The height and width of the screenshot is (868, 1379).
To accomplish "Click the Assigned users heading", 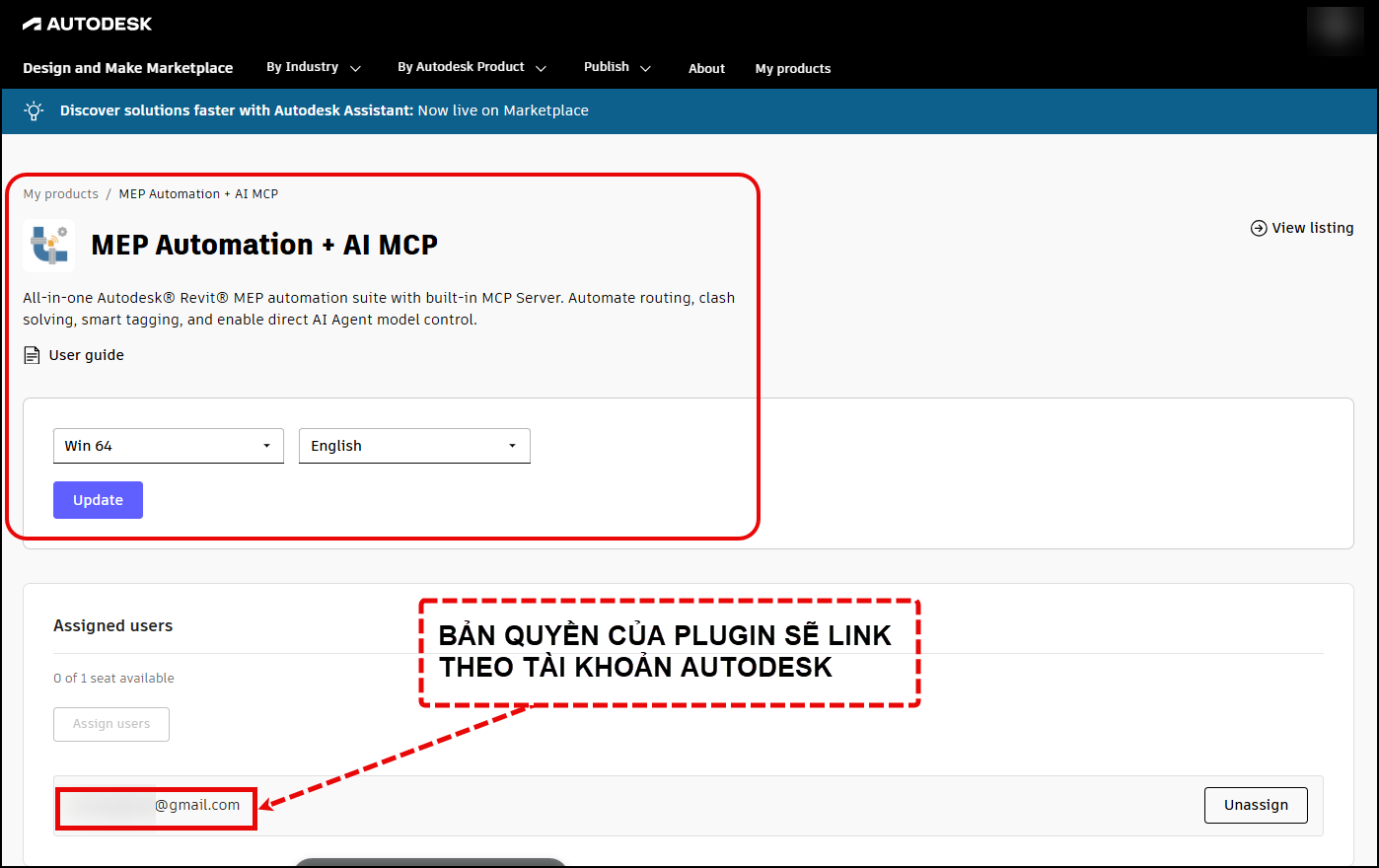I will pos(112,625).
